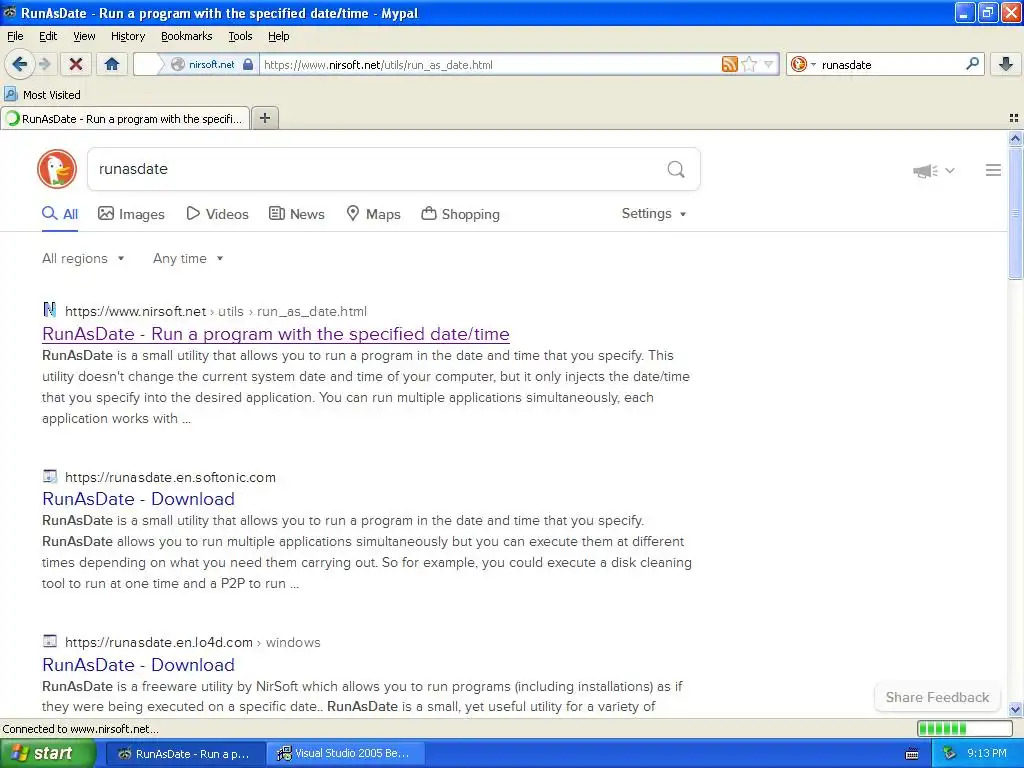Open the megaphone notifications dropdown
Image resolution: width=1024 pixels, height=768 pixels.
(x=934, y=170)
